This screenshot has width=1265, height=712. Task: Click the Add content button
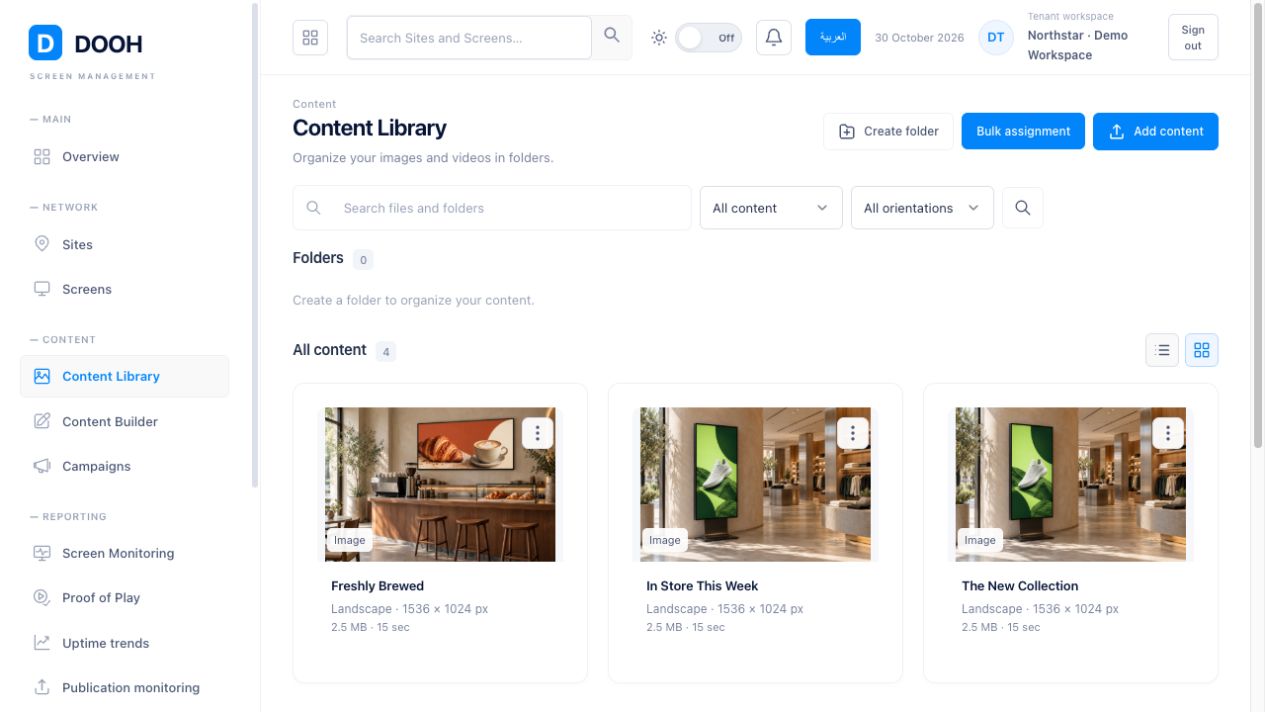point(1156,131)
